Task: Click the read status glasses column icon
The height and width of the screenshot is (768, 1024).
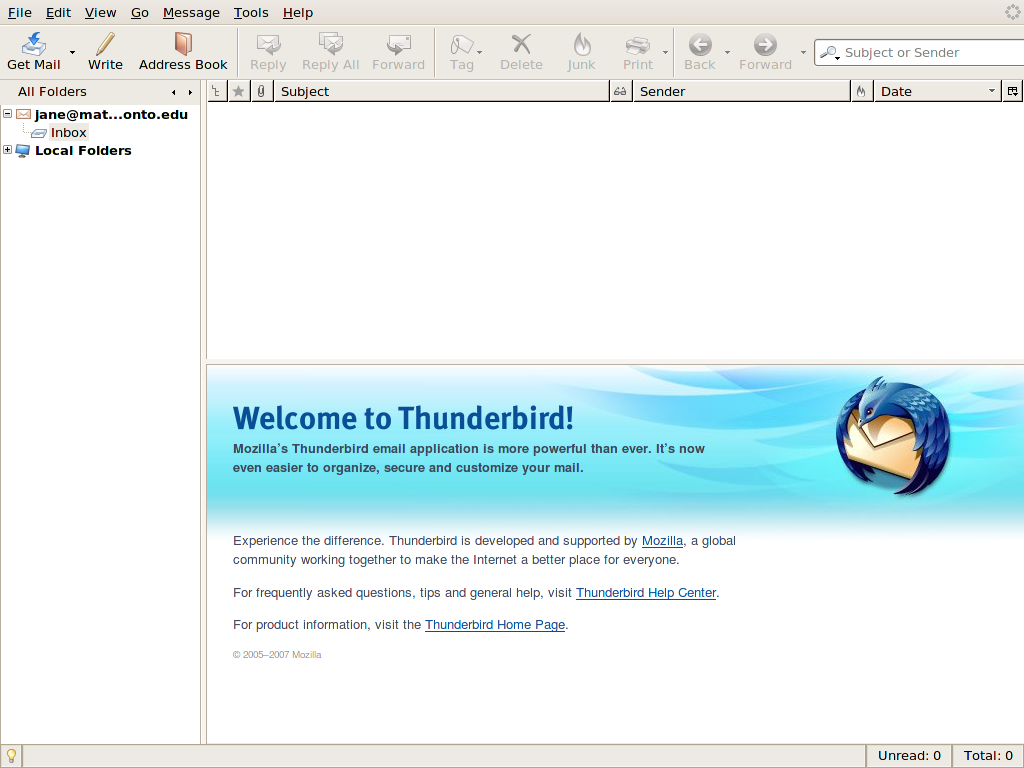Action: (x=620, y=91)
